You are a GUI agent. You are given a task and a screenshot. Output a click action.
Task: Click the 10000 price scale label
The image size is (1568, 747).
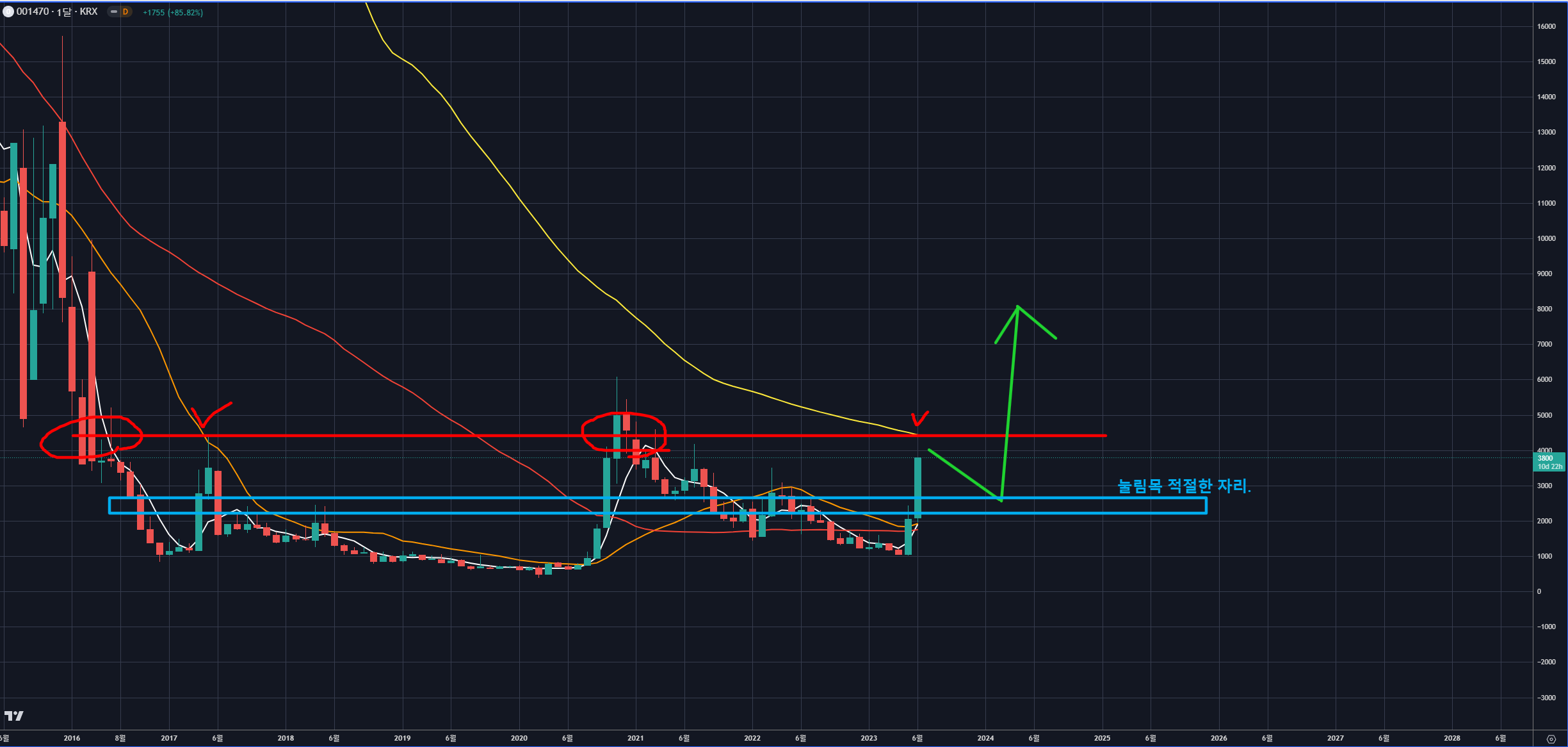pyautogui.click(x=1546, y=238)
